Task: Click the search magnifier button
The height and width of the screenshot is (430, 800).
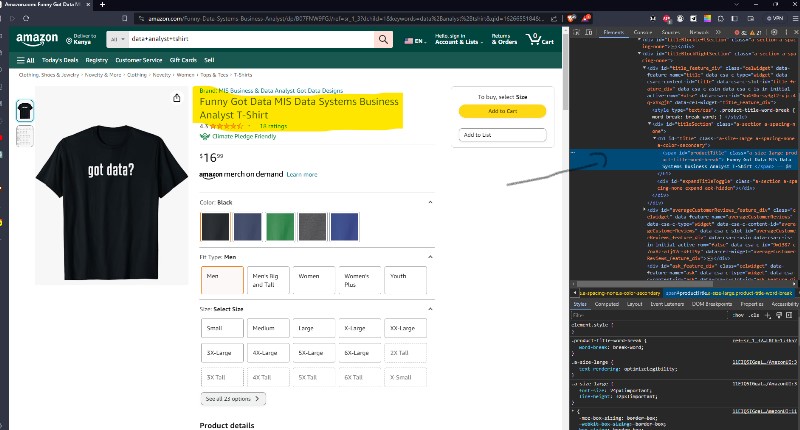Action: [x=383, y=39]
